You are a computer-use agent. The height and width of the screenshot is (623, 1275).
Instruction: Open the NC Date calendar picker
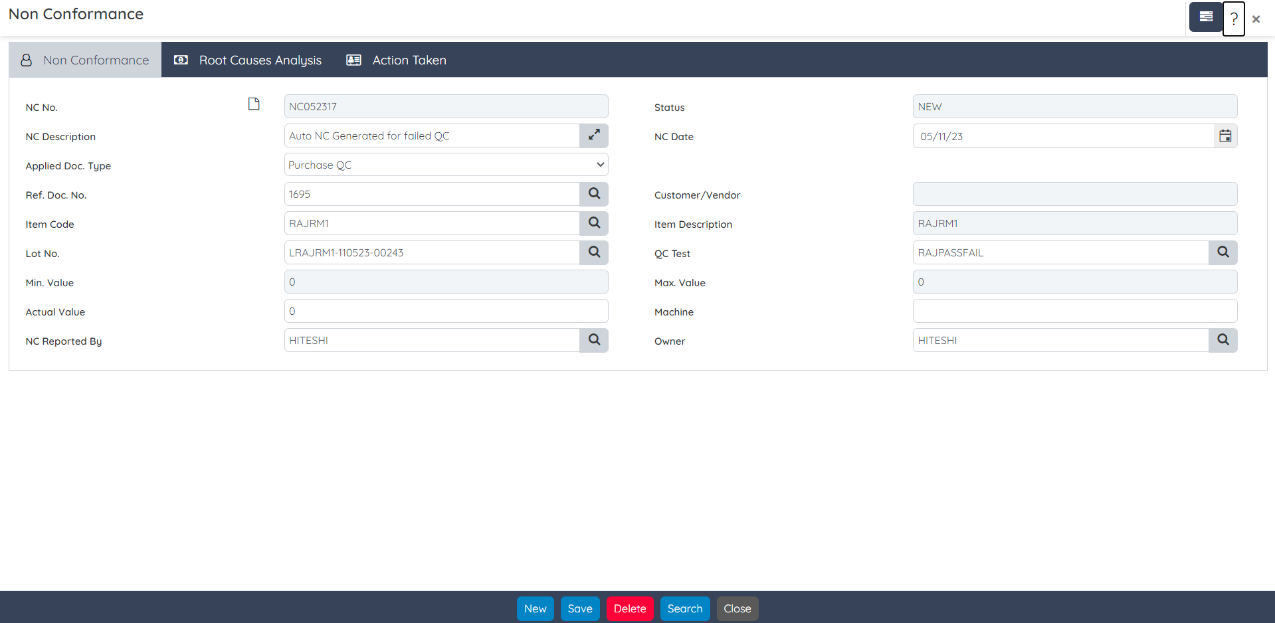(x=1225, y=136)
